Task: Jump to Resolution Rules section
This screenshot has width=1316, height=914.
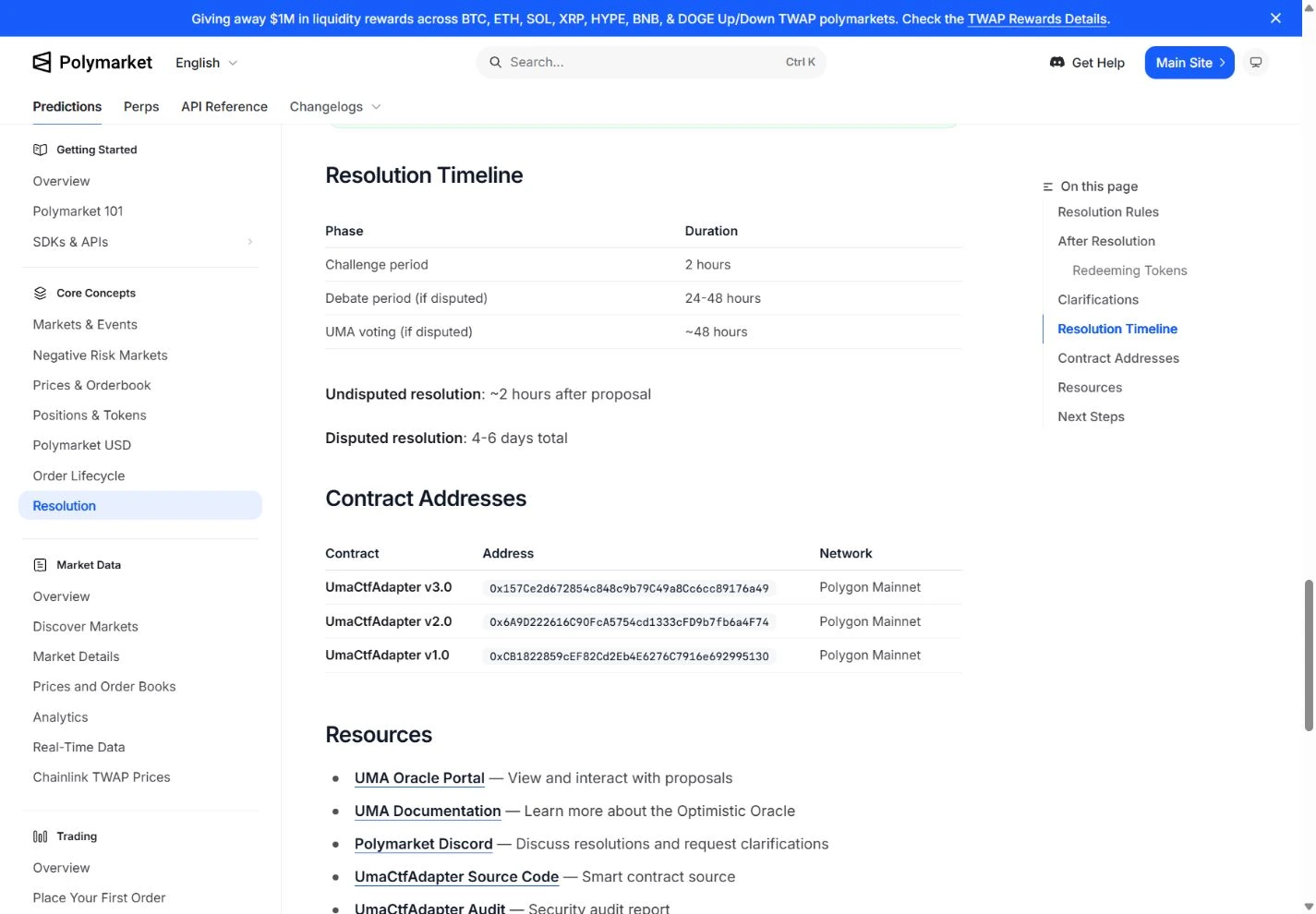Action: point(1108,212)
